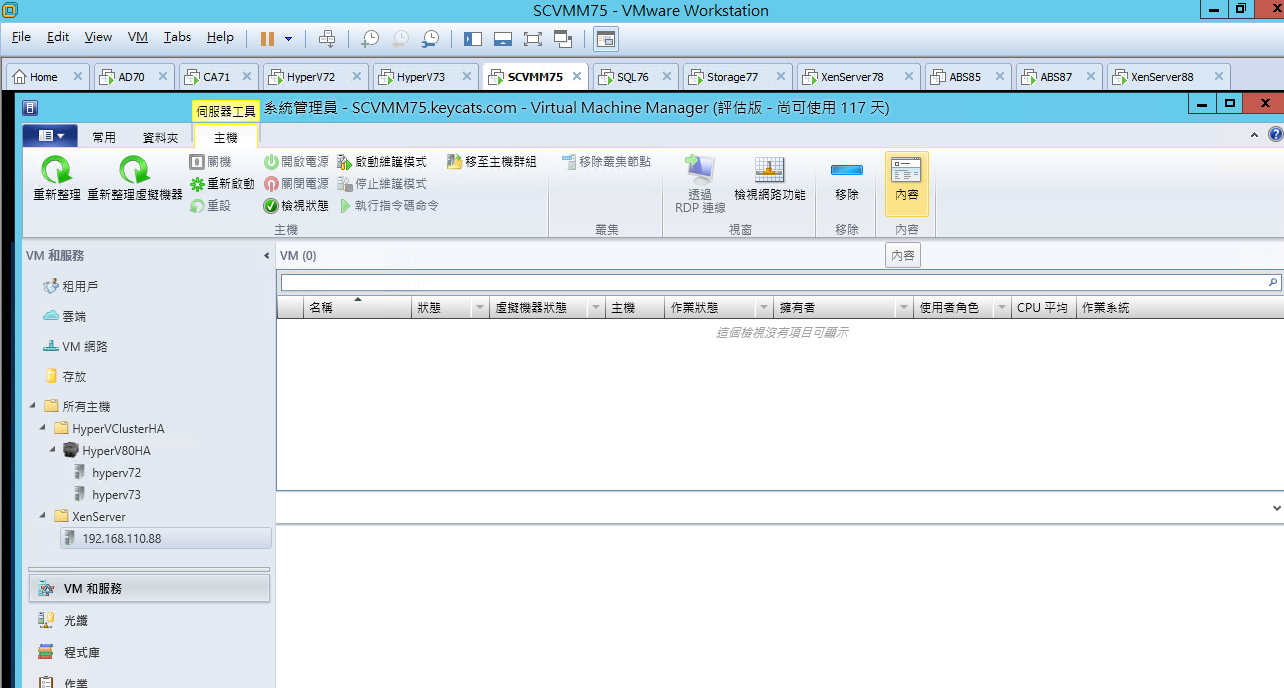Viewport: 1284px width, 688px height.
Task: Open the 擁有者 column filter dropdown
Action: click(904, 308)
